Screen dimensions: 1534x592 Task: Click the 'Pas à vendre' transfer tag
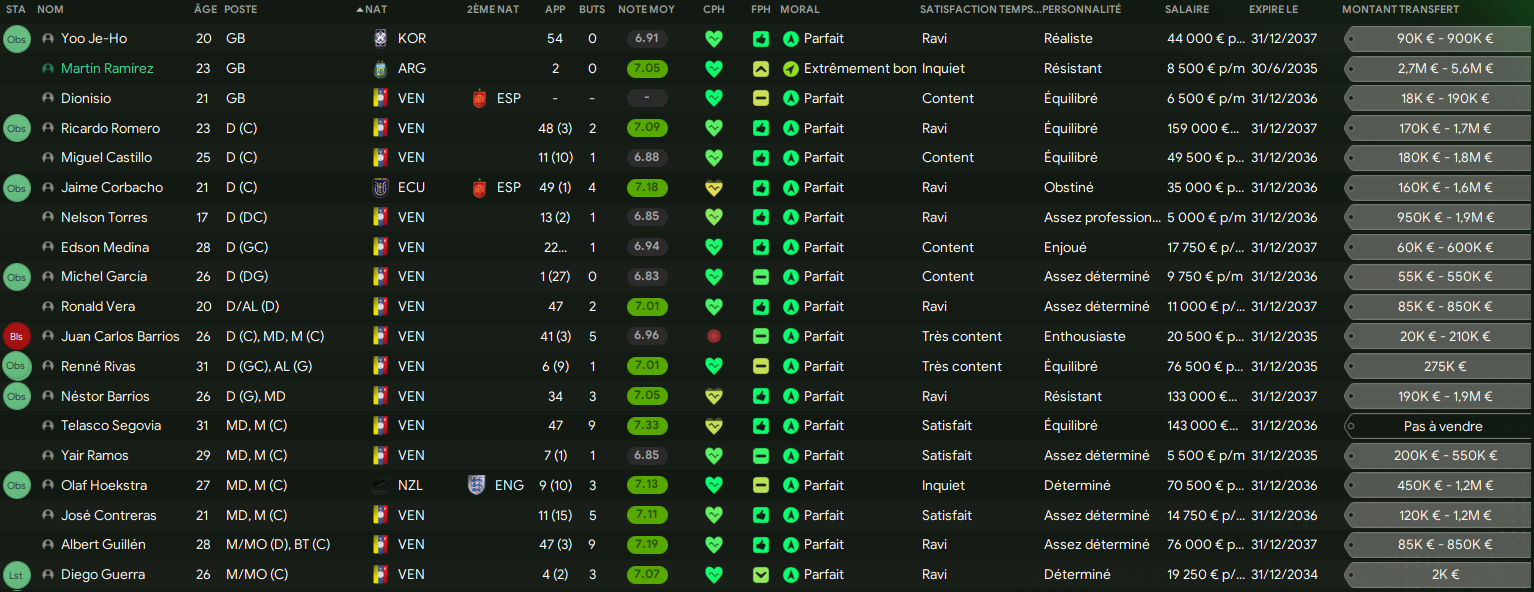click(x=1442, y=426)
